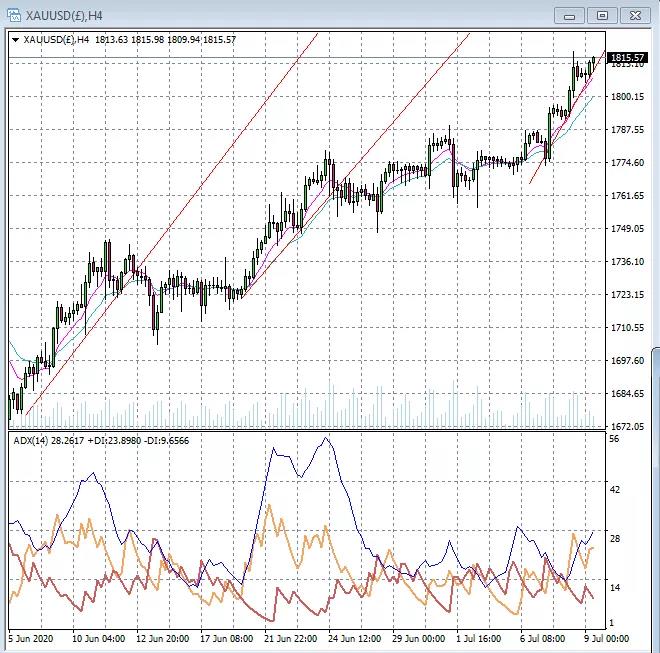
Task: Click the 17 Jun 08:00 time label
Action: [226, 639]
